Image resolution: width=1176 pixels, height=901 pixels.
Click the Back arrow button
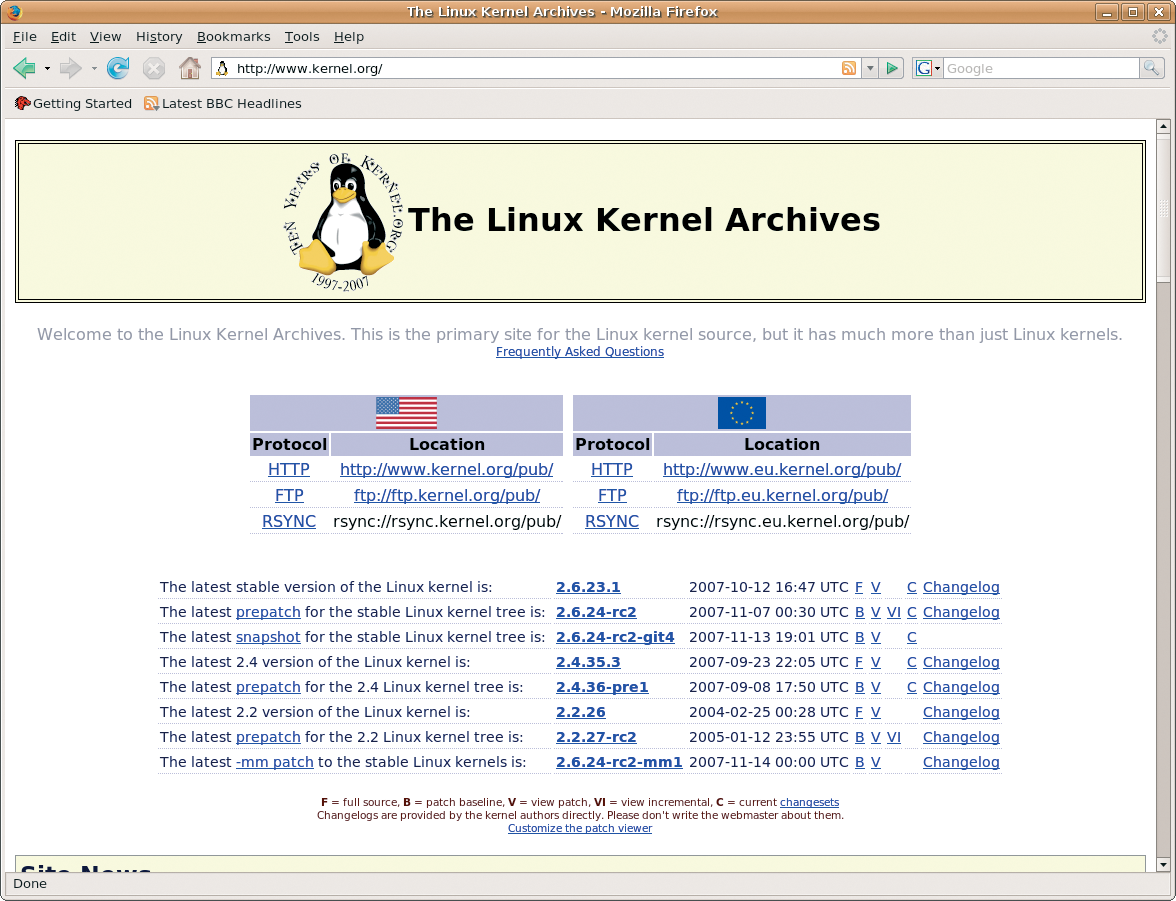(x=24, y=68)
